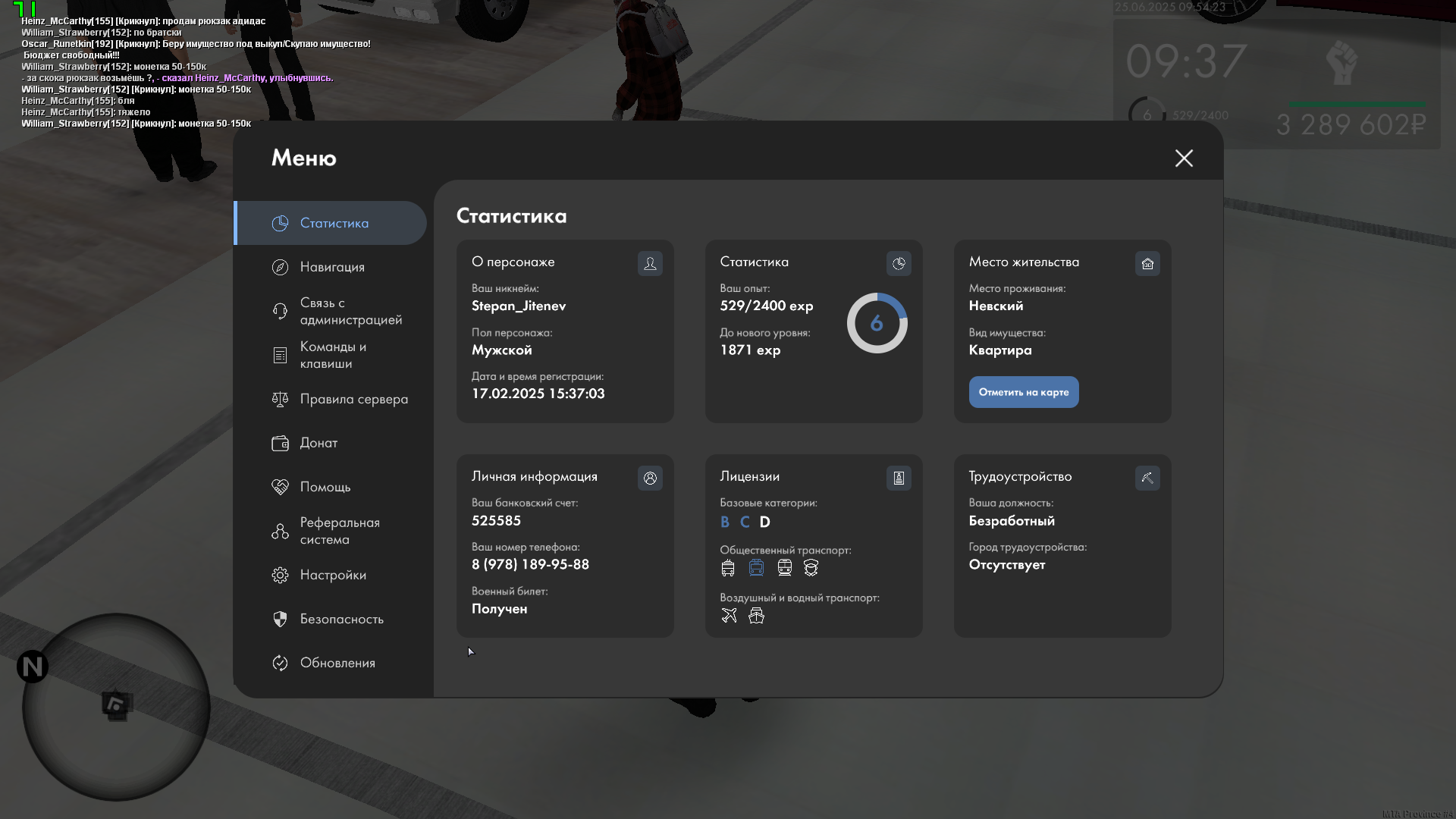Click the document icon in Лицензии card

pyautogui.click(x=899, y=478)
